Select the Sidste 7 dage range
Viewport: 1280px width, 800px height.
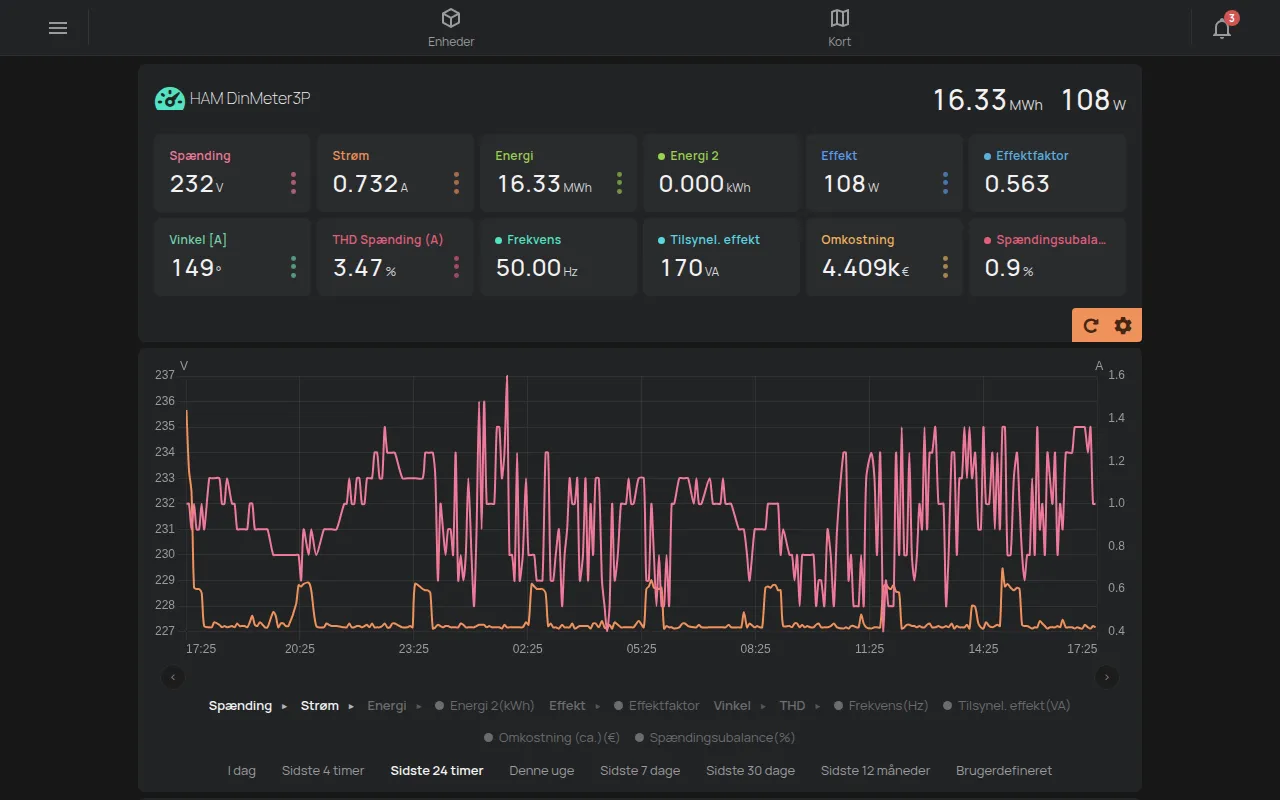click(640, 771)
